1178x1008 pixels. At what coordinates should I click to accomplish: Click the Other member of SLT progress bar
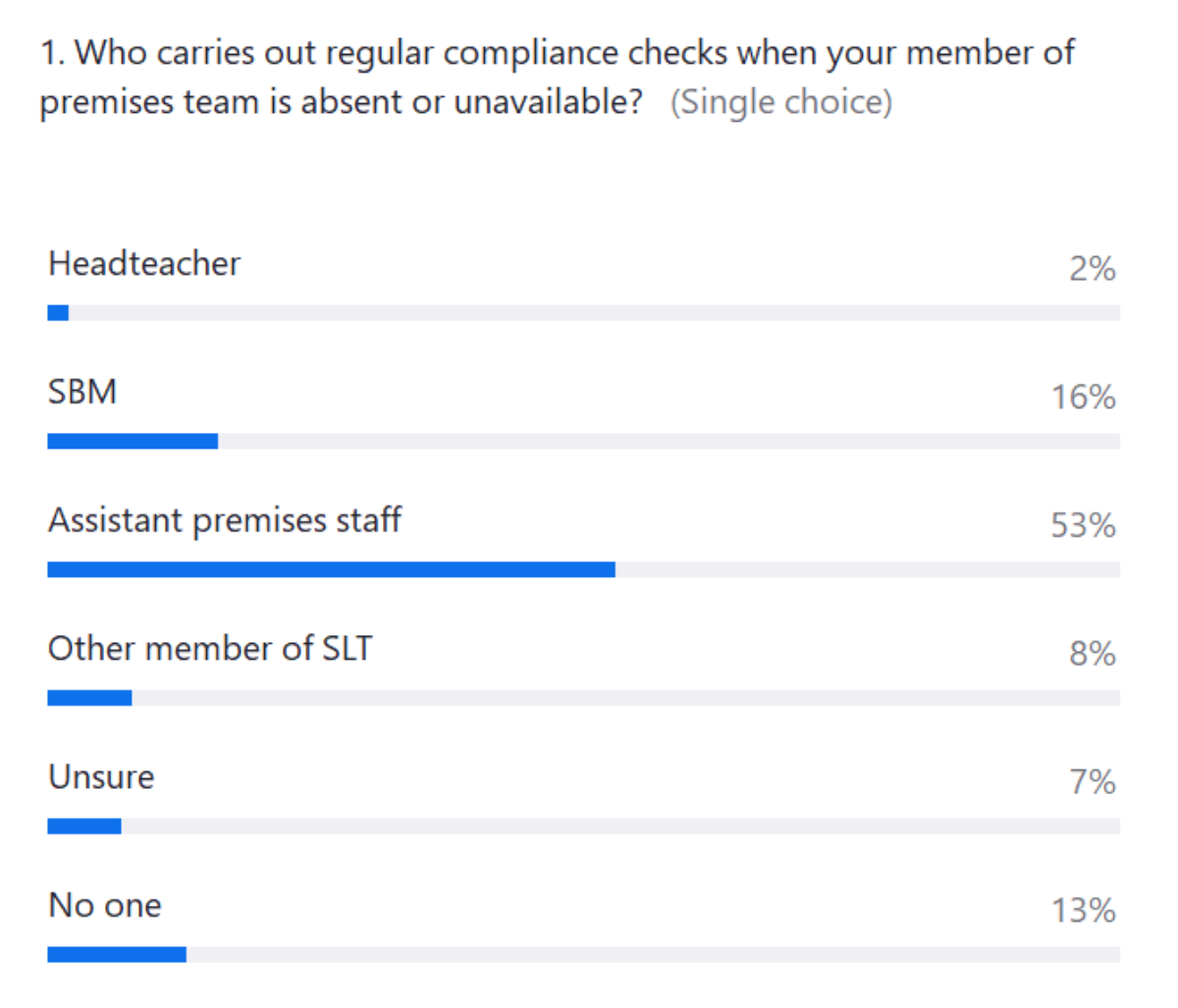click(583, 698)
